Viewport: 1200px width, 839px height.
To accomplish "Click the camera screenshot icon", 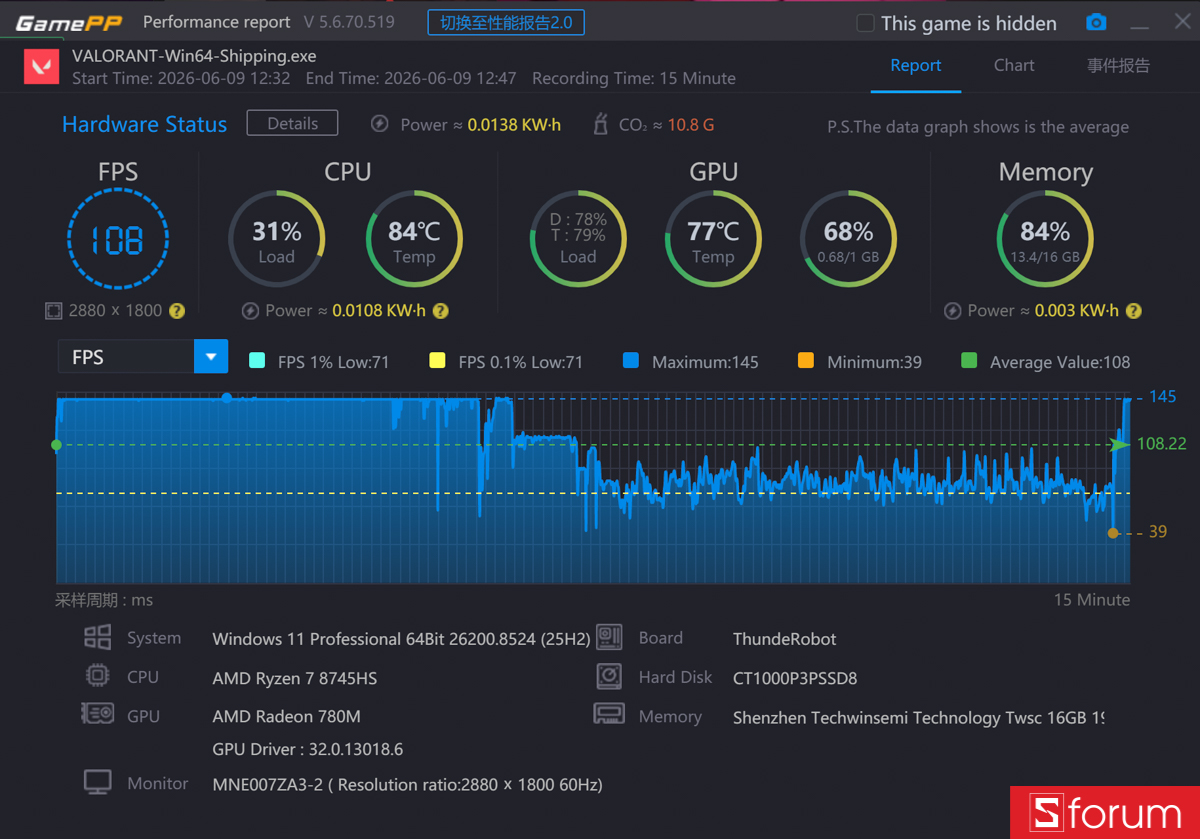I will point(1096,22).
